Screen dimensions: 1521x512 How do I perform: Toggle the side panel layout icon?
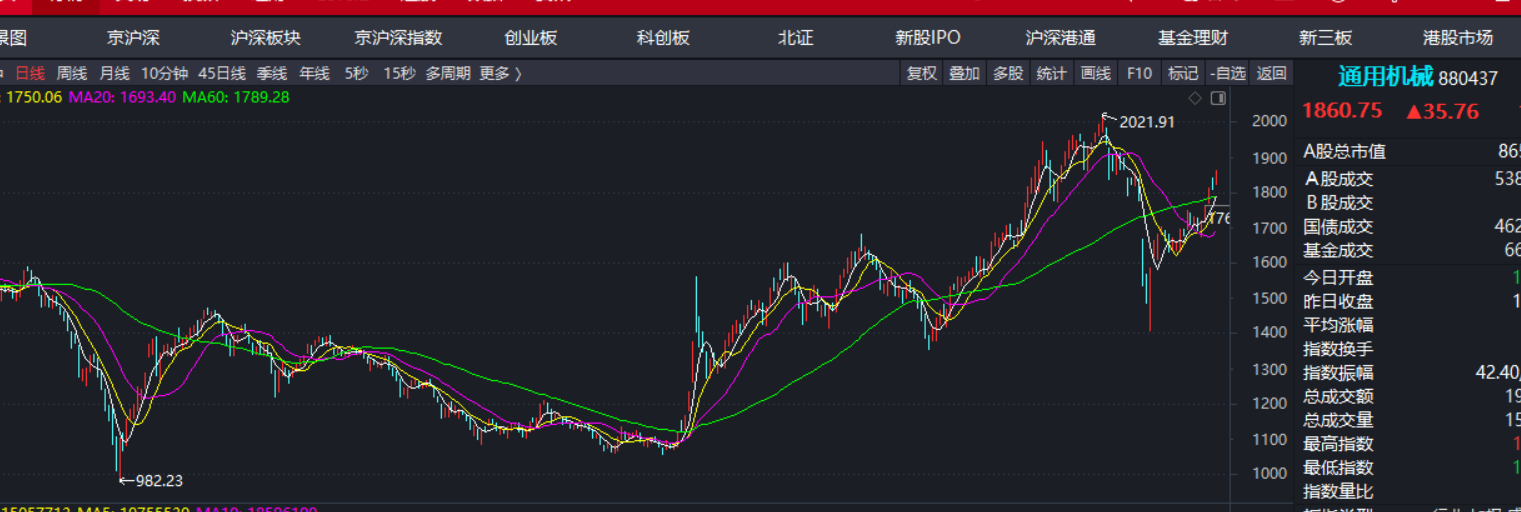pyautogui.click(x=1218, y=98)
